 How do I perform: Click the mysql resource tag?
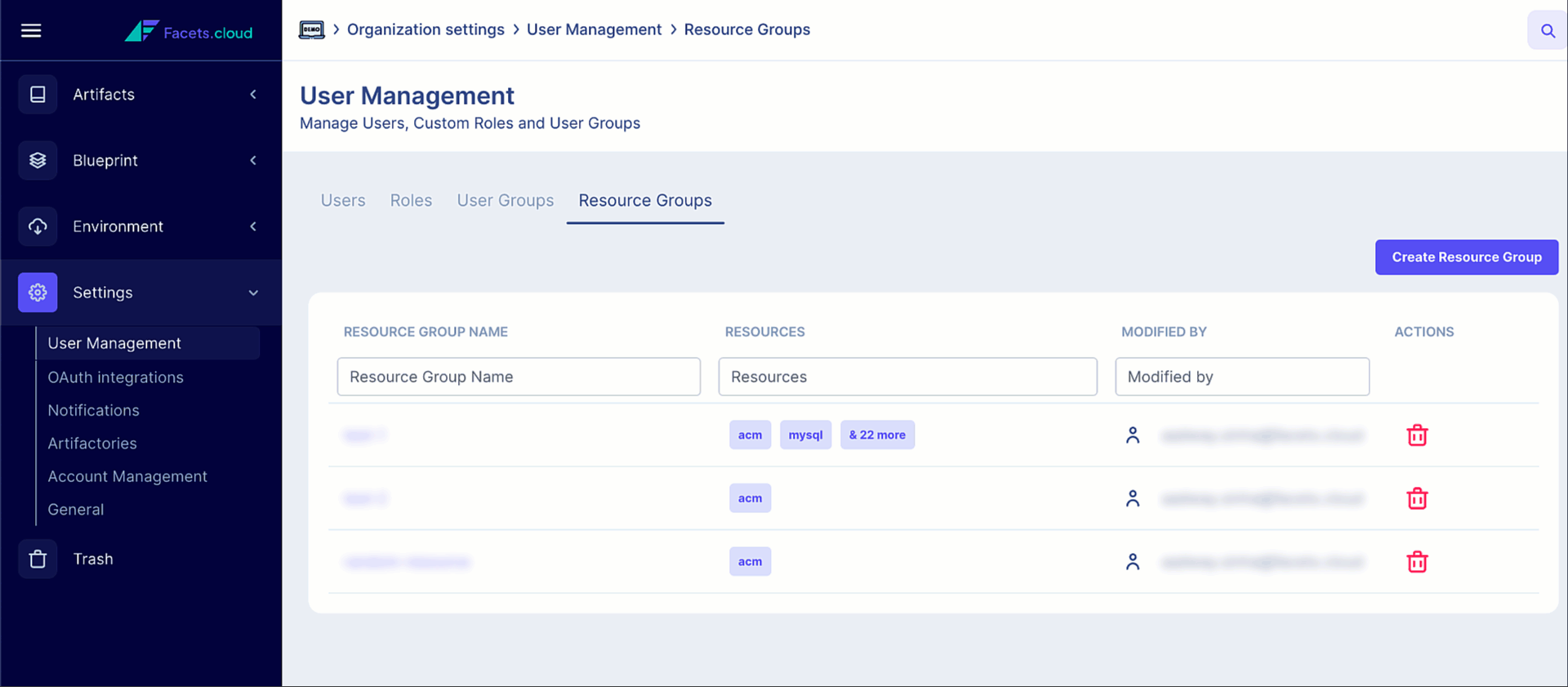click(x=805, y=435)
